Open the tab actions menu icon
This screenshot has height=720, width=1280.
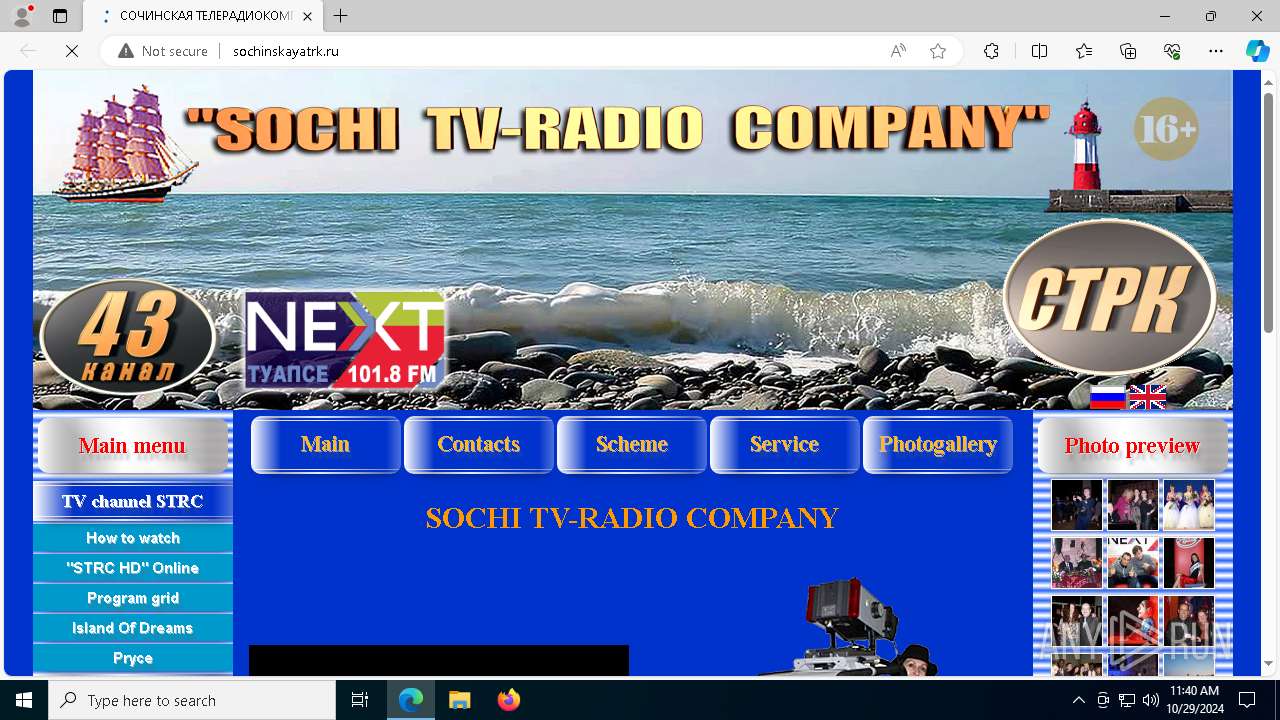(x=60, y=16)
